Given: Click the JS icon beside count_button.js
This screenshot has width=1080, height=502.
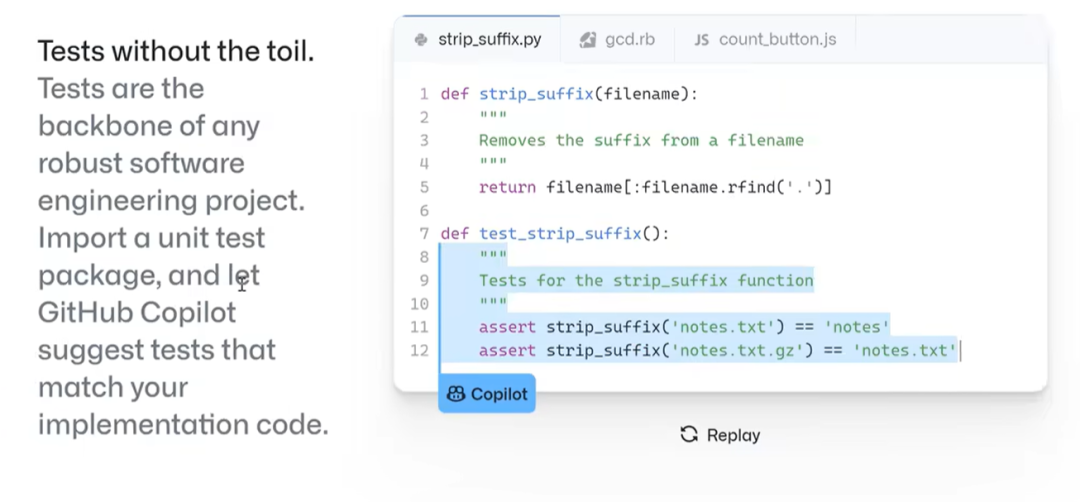Looking at the screenshot, I should [x=702, y=40].
